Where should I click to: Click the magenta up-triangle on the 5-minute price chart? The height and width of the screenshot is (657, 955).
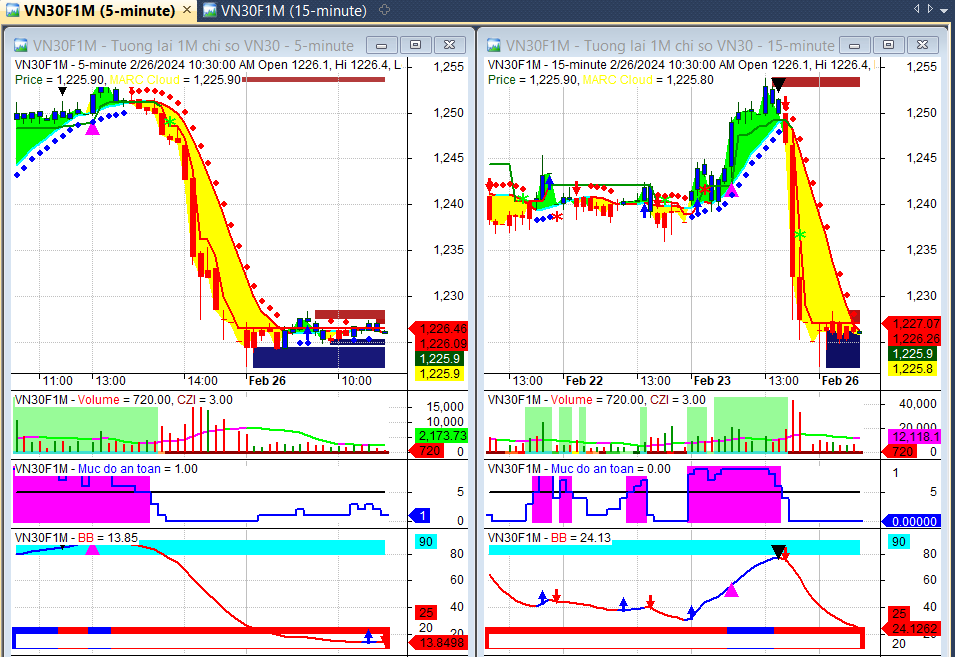(93, 128)
